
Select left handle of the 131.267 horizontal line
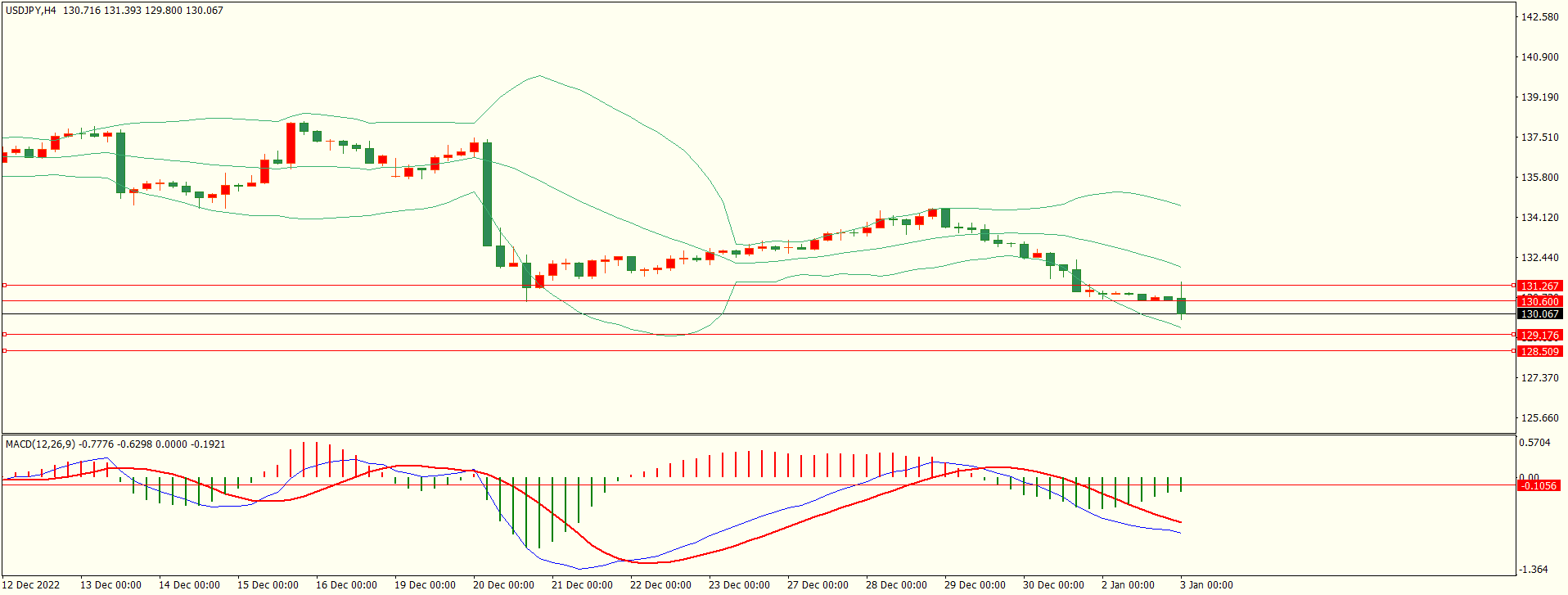[4, 286]
